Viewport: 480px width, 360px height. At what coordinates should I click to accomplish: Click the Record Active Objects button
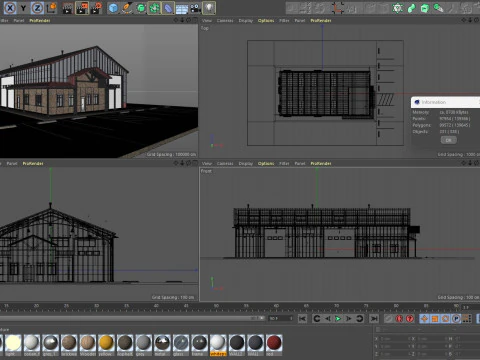(x=389, y=319)
